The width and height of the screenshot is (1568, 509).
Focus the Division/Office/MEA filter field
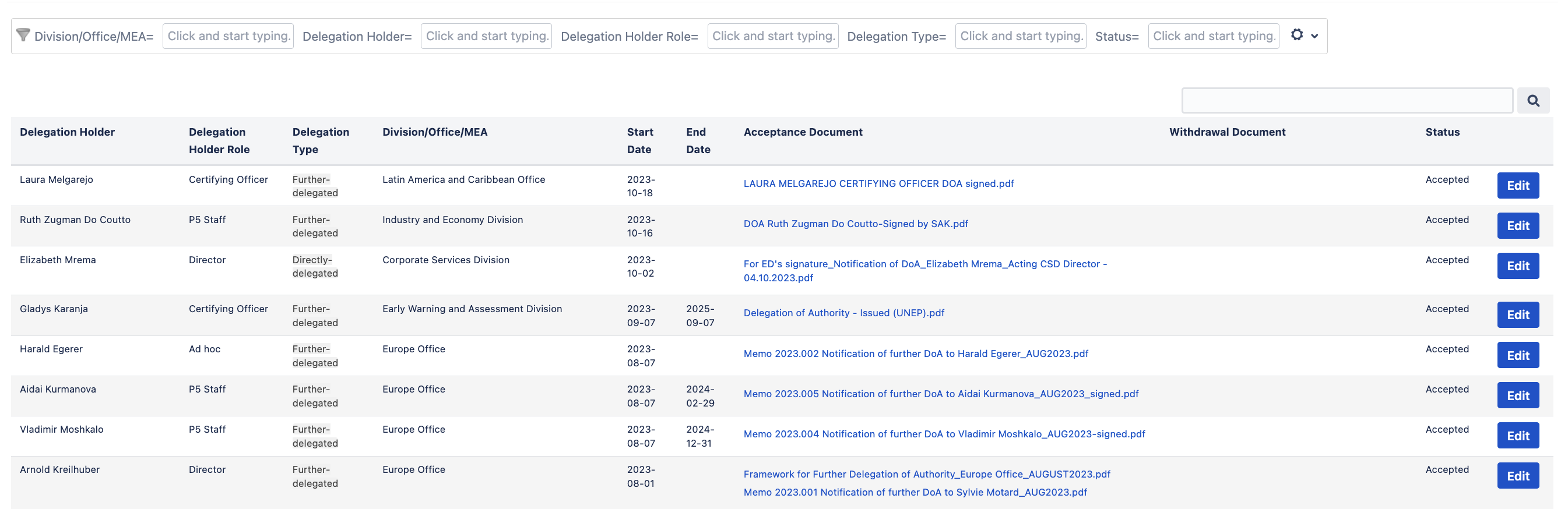[228, 36]
